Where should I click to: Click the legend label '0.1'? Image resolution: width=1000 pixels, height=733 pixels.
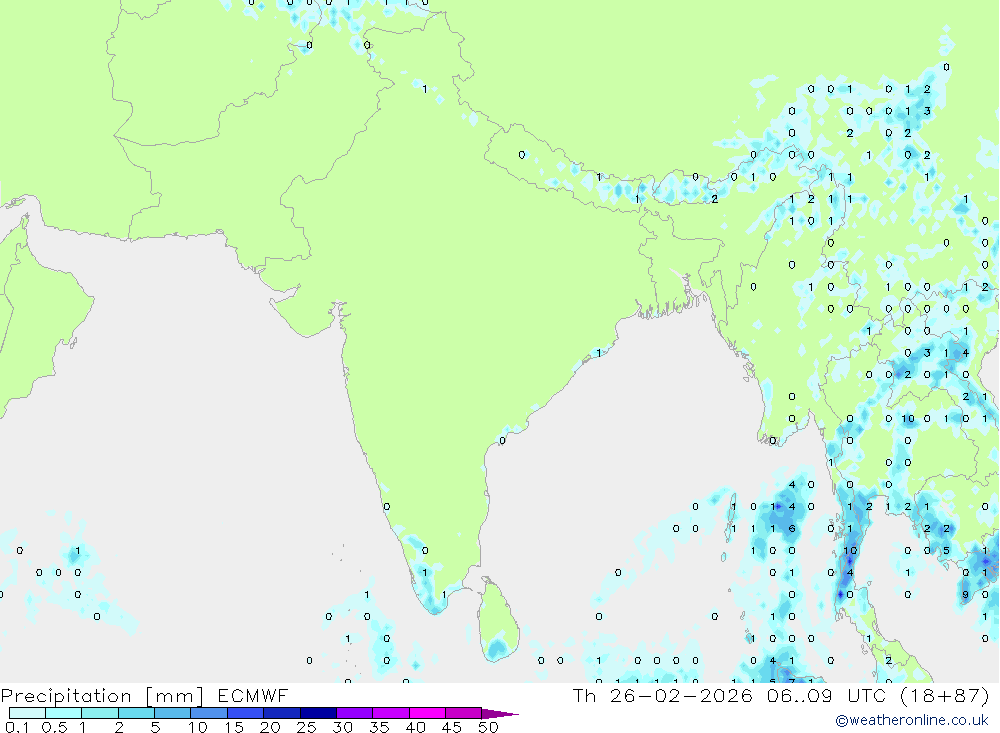[x=17, y=727]
